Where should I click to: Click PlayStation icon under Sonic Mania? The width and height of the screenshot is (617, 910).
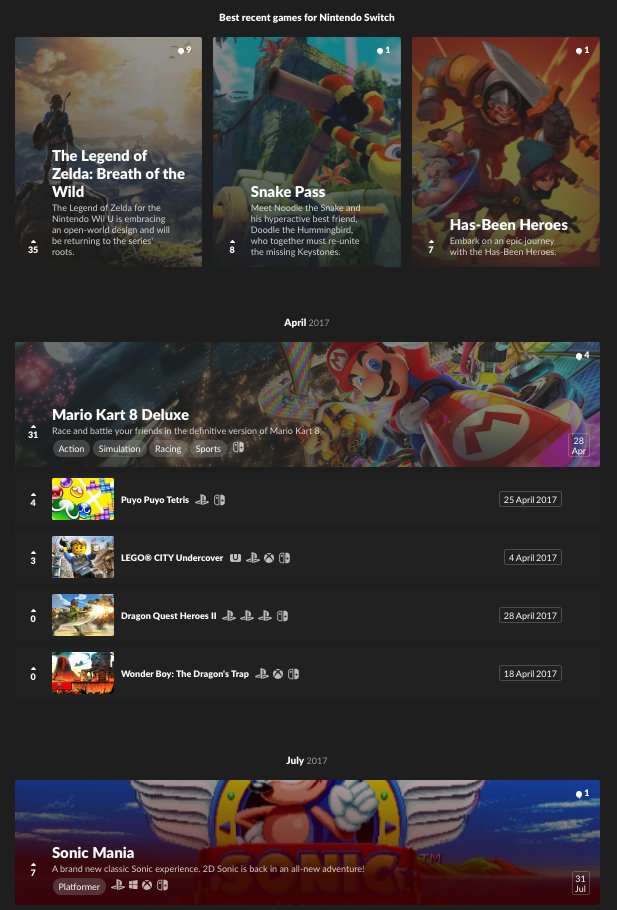118,885
